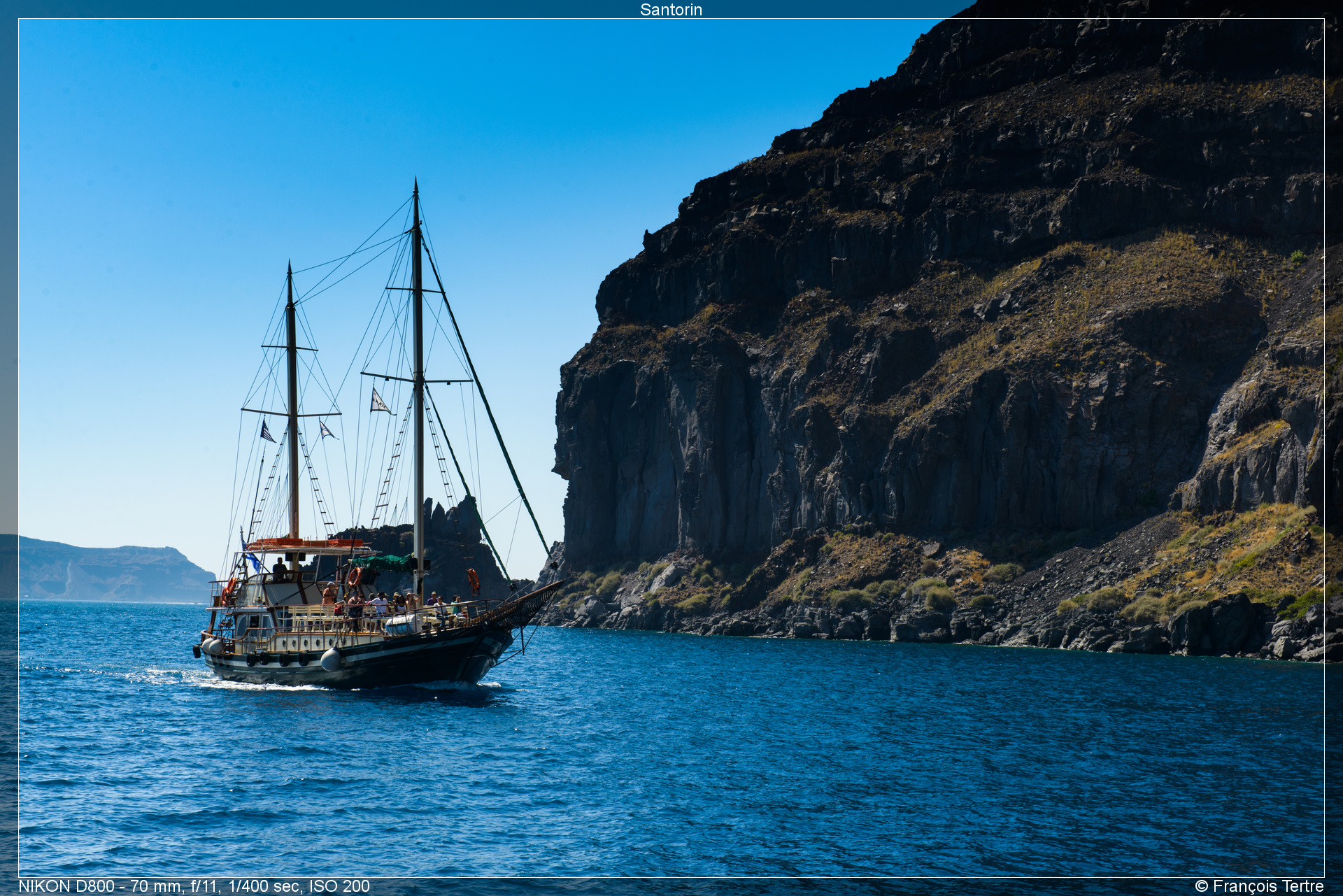
Task: Click the '© François Tertre' copyright text
Action: click(x=1259, y=886)
